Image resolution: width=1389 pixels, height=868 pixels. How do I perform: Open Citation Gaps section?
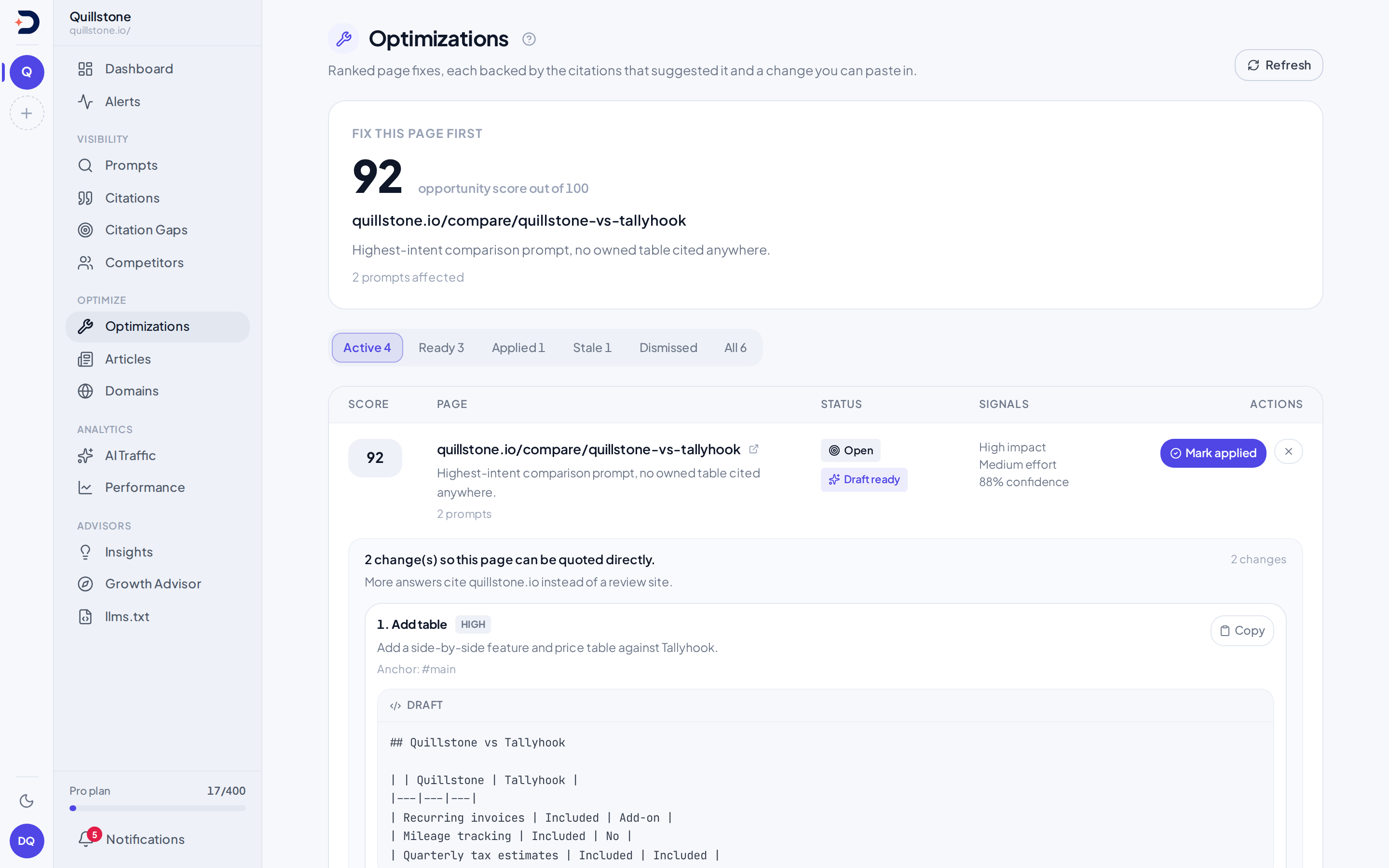click(157, 230)
